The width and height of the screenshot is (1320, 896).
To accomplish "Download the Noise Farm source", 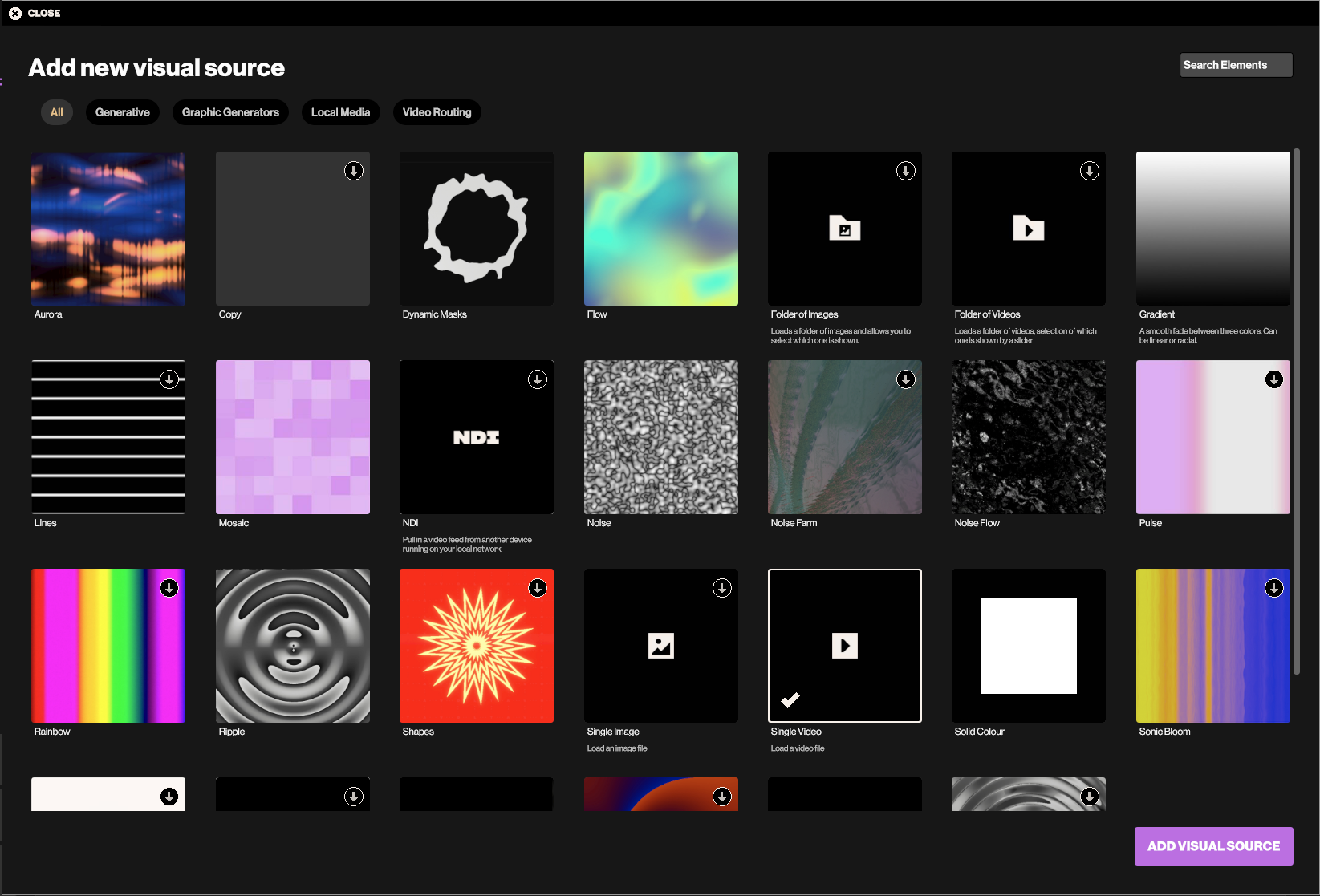I will point(906,379).
